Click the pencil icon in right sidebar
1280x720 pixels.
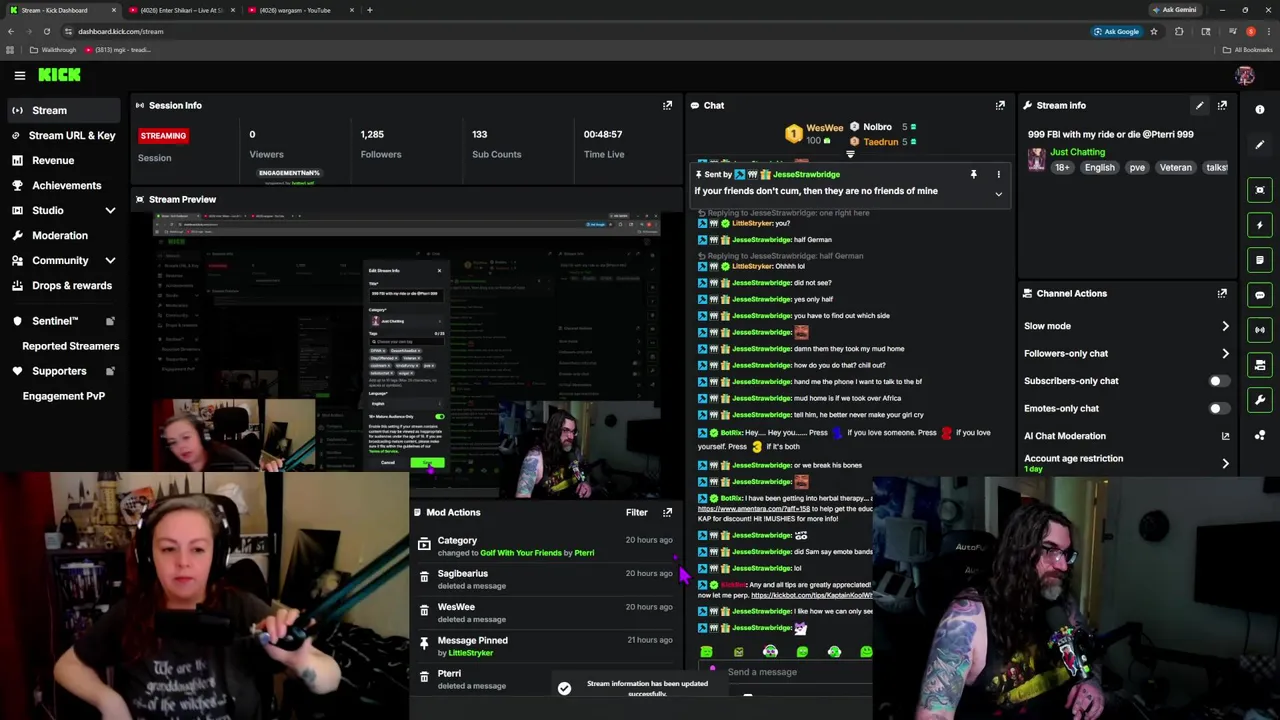1260,145
